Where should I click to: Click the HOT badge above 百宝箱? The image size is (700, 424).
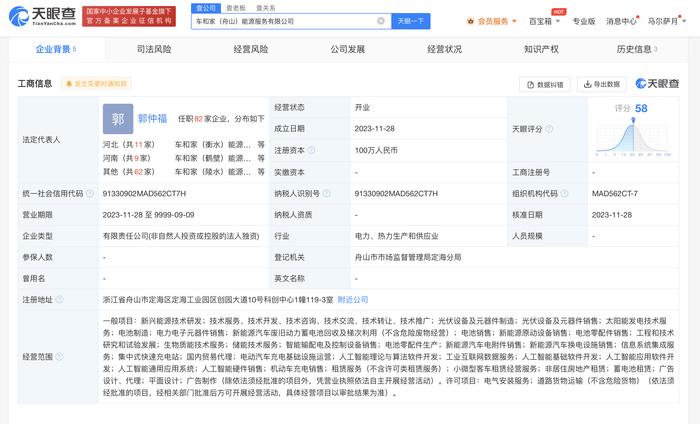pos(558,12)
